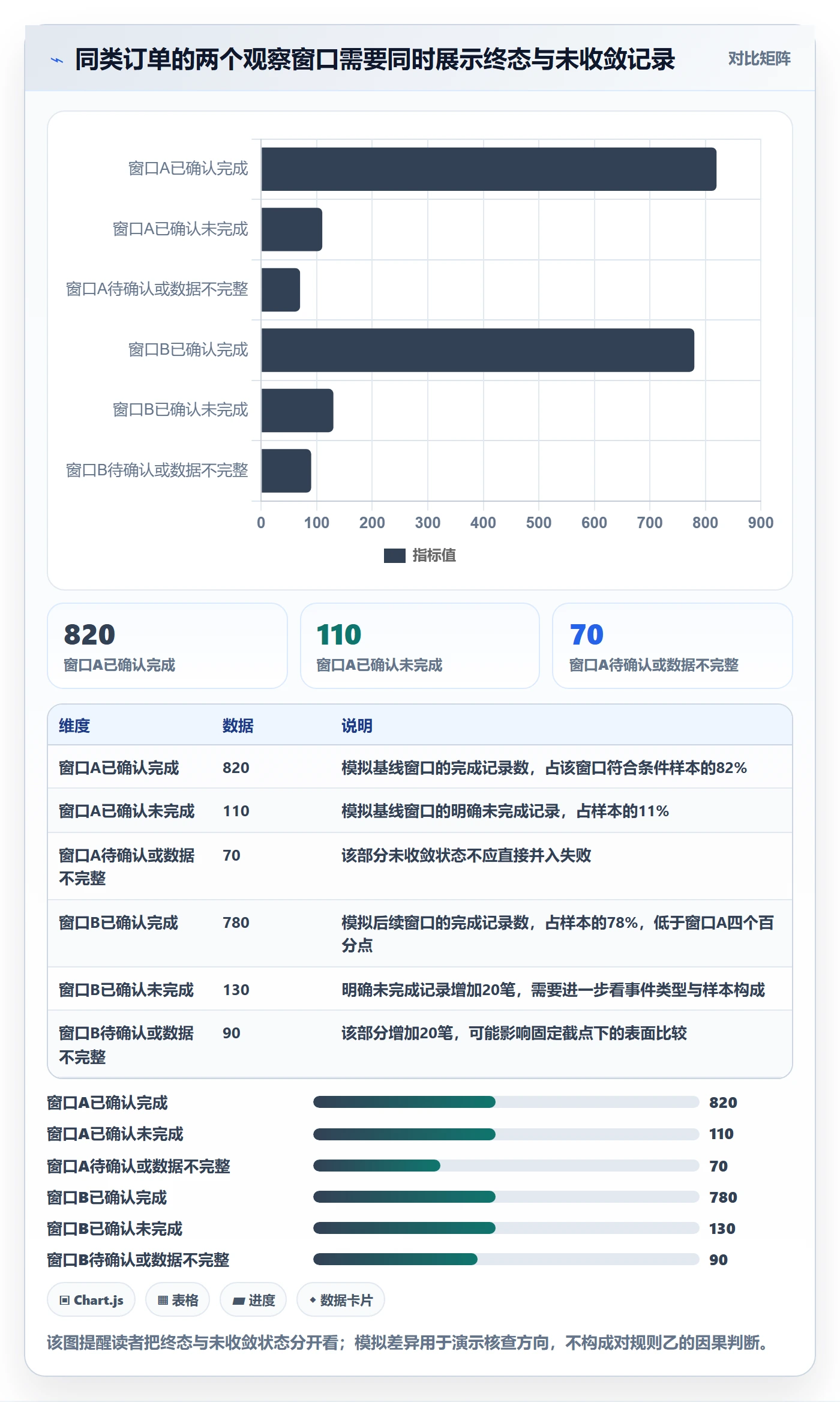The image size is (840, 1402).
Task: Click progress value 780
Action: click(723, 1197)
